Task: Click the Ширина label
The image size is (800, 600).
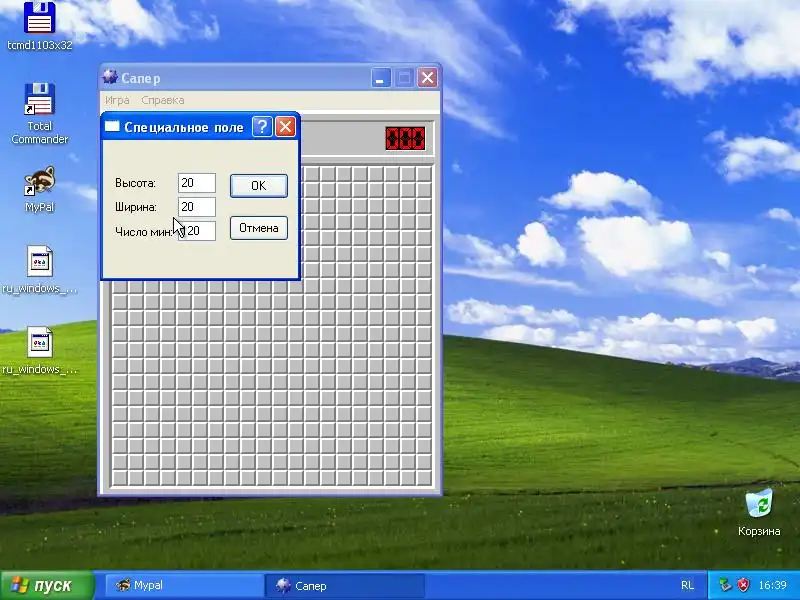Action: click(136, 207)
